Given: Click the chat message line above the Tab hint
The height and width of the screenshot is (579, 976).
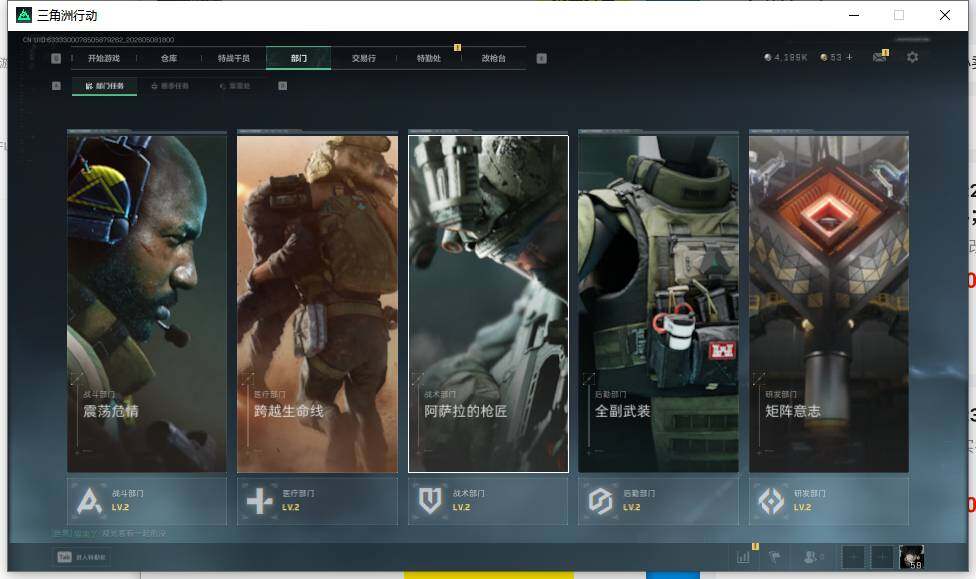Looking at the screenshot, I should click(x=110, y=534).
